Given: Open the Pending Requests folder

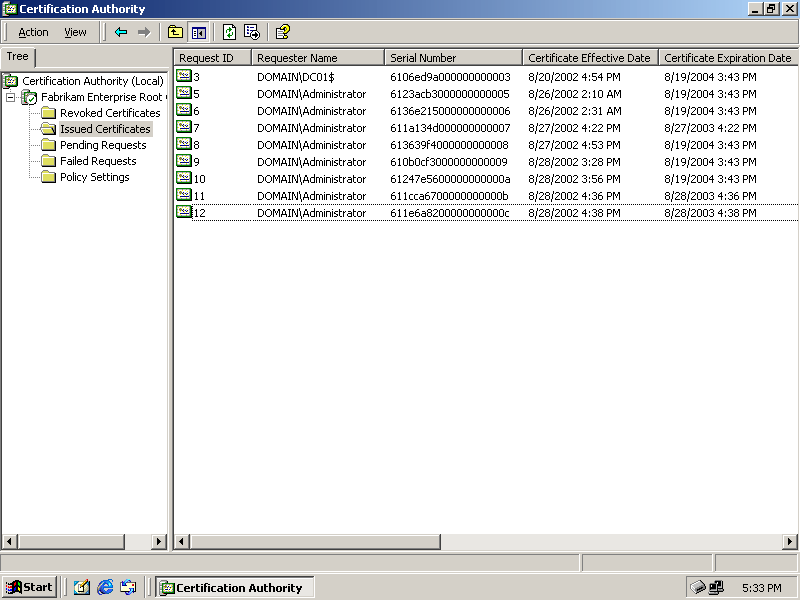Looking at the screenshot, I should (x=102, y=145).
